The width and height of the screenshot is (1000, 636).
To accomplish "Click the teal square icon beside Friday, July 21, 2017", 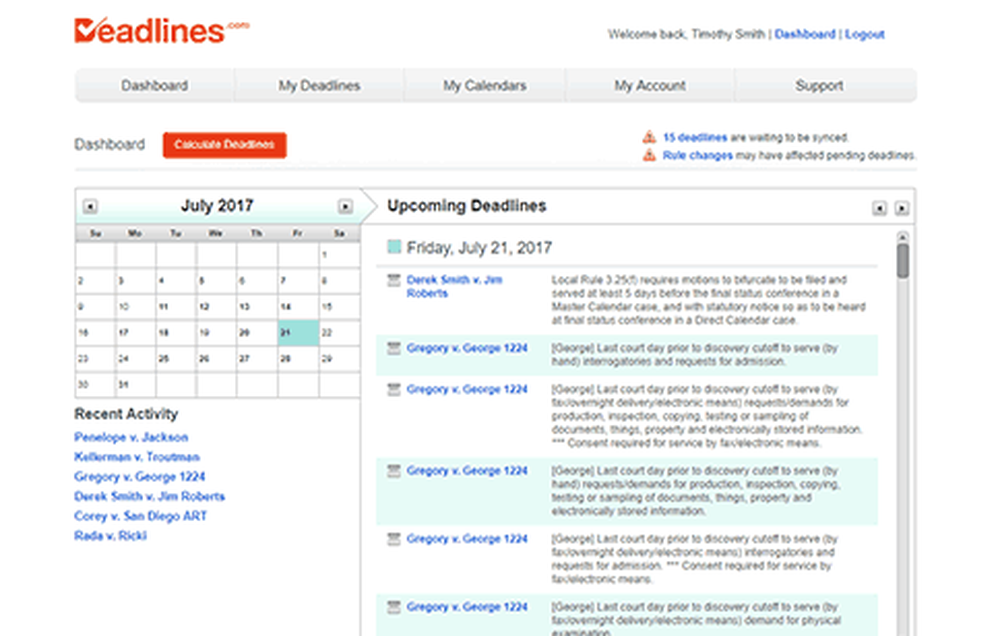I will tap(394, 246).
